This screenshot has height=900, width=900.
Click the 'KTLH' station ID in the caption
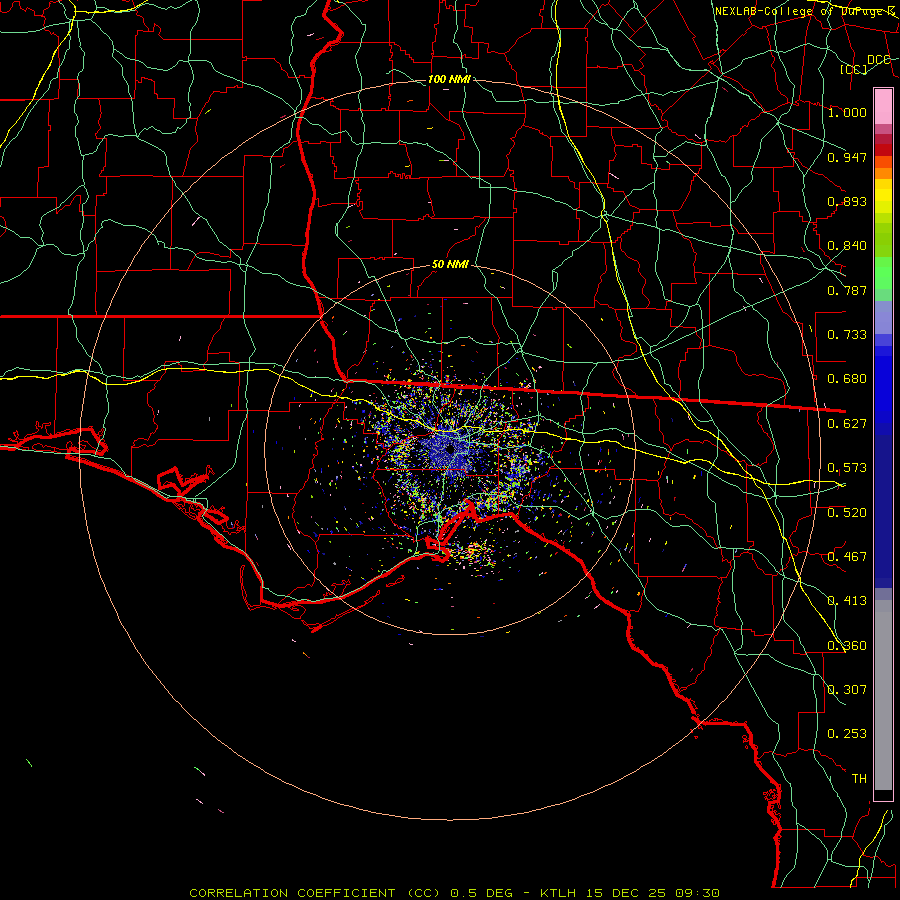(558, 893)
